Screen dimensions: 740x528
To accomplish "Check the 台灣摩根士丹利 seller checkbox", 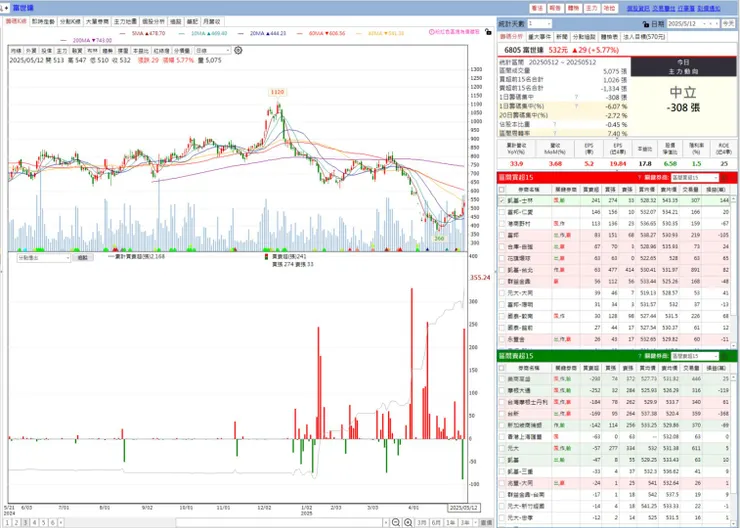I will coord(502,402).
